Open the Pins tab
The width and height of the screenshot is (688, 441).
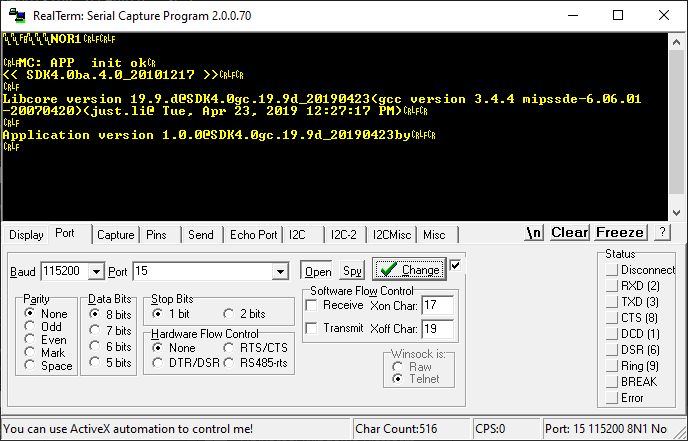(x=156, y=235)
